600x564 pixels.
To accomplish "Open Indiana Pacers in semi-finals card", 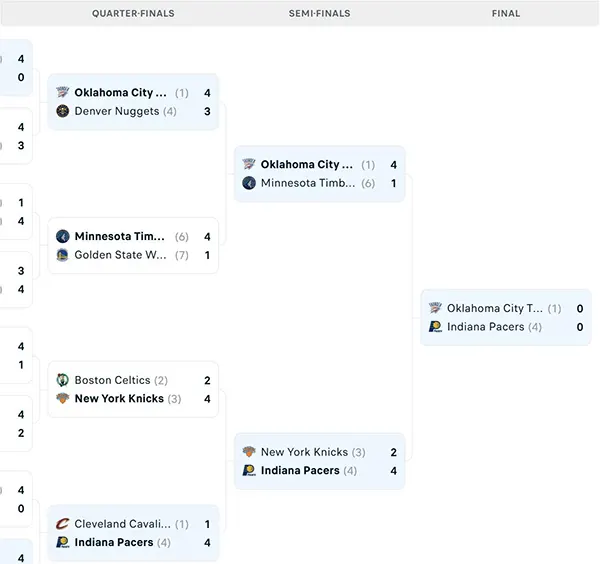I will click(300, 470).
